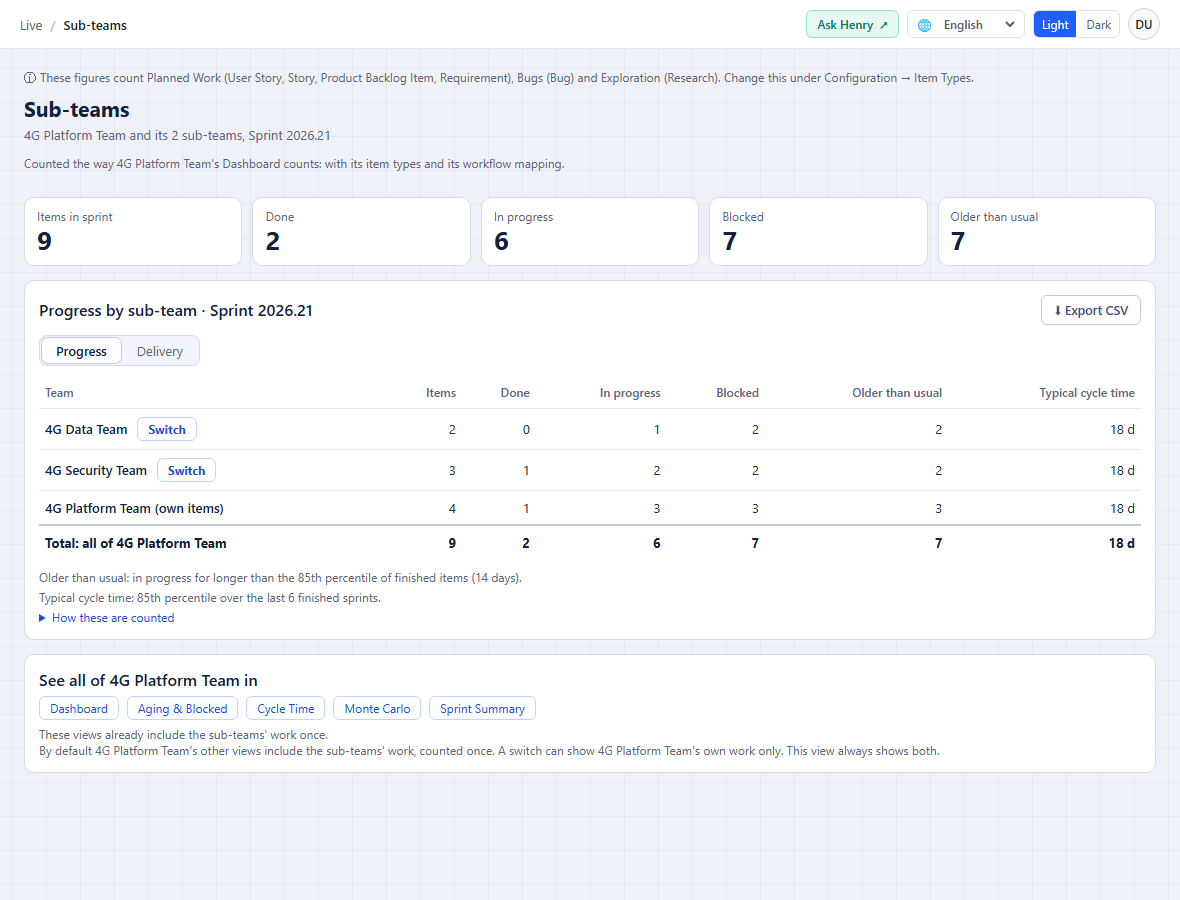This screenshot has width=1180, height=900.
Task: Click the Typical cycle time footnote
Action: coord(210,598)
